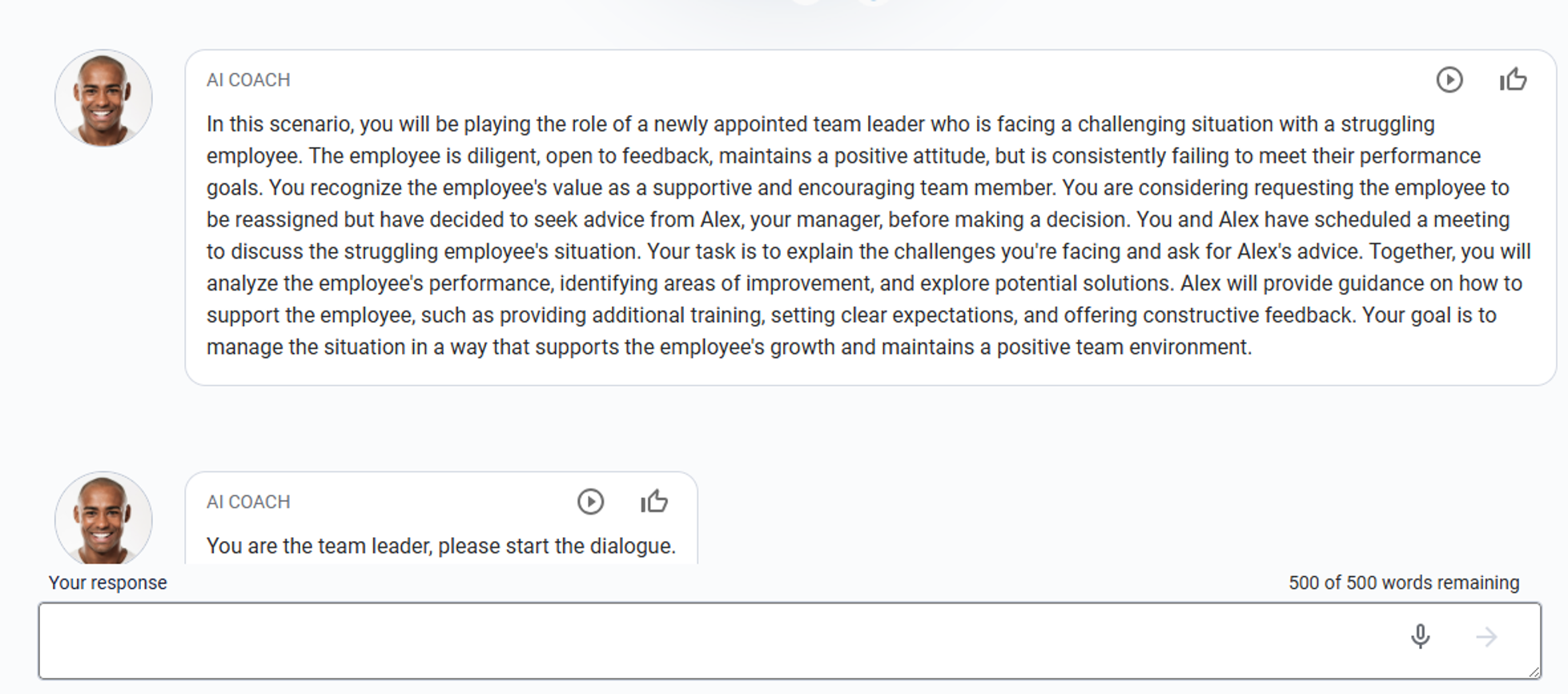Grab the response box resize handle

click(1534, 672)
